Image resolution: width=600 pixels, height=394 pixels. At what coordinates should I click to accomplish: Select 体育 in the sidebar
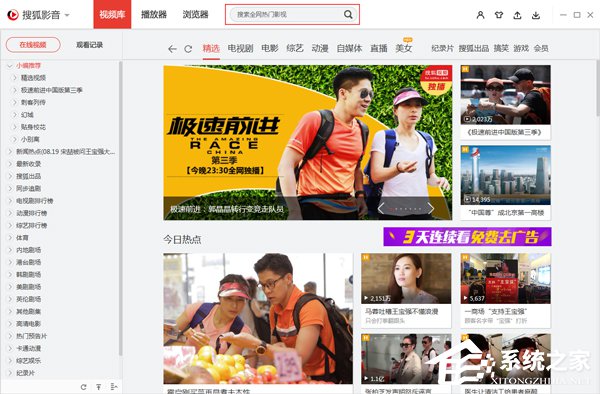pyautogui.click(x=22, y=238)
